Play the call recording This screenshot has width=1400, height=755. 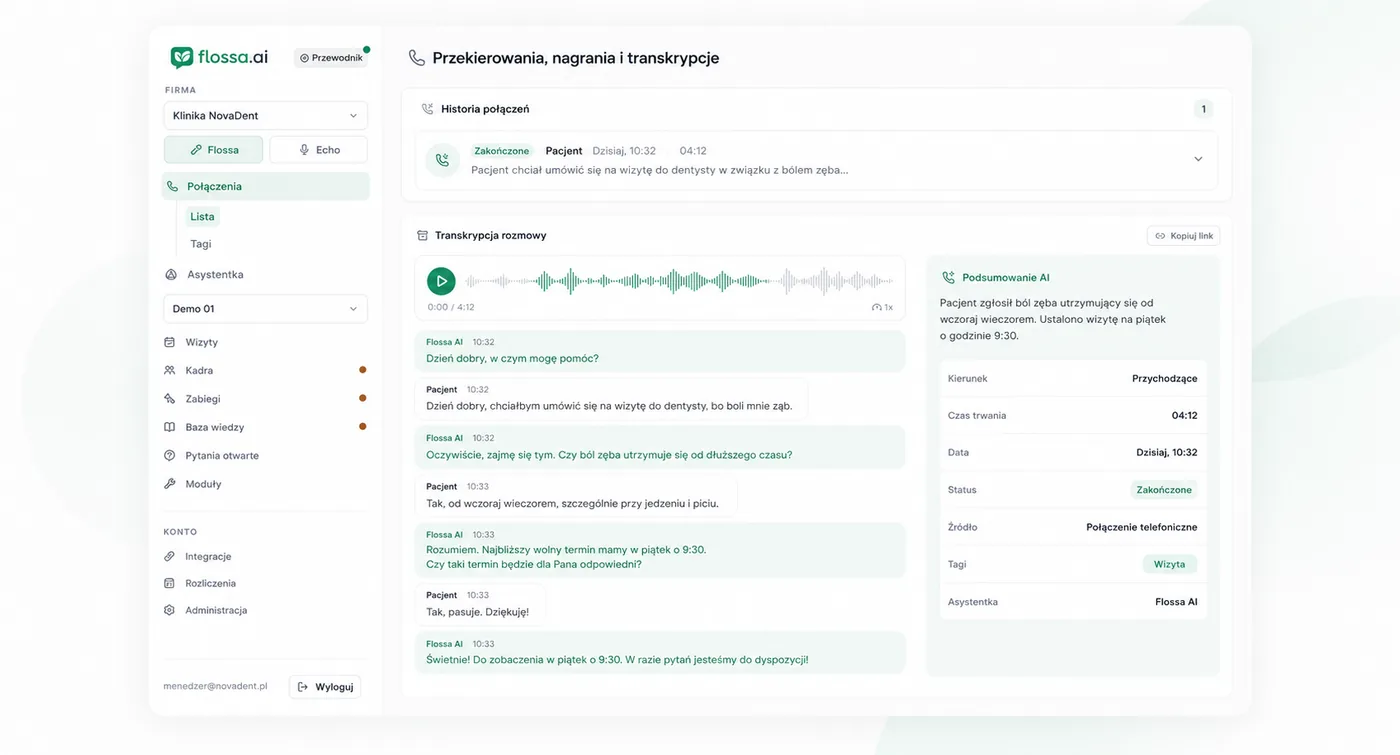coord(441,281)
